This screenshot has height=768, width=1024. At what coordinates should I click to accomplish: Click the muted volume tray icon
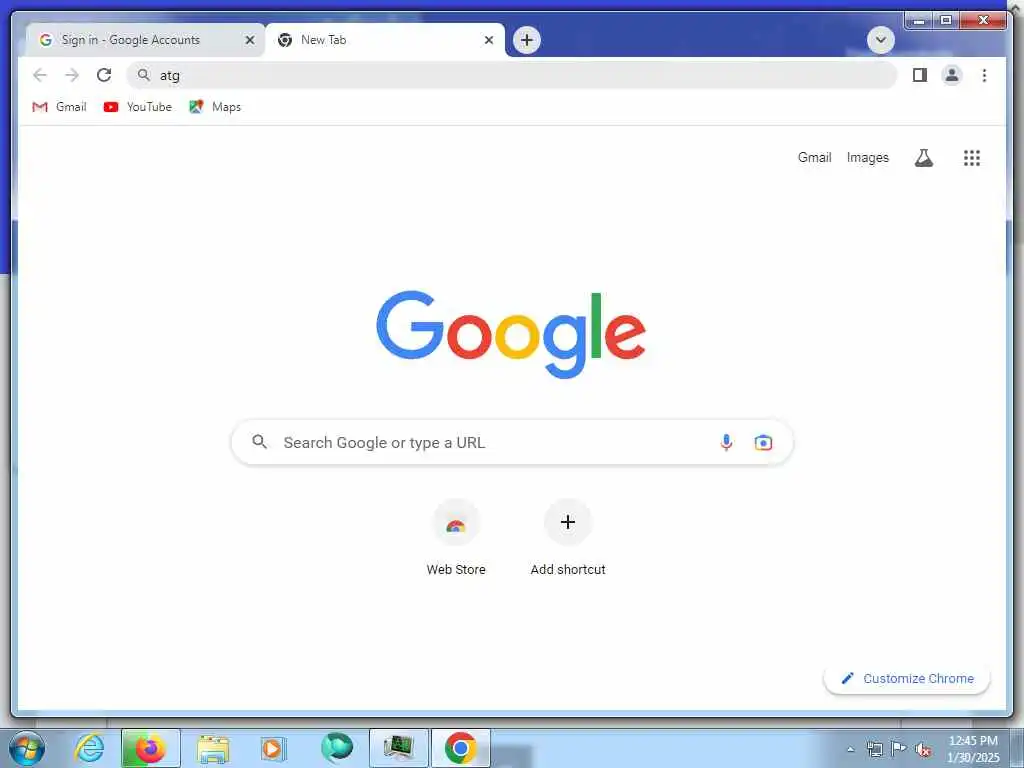point(923,749)
